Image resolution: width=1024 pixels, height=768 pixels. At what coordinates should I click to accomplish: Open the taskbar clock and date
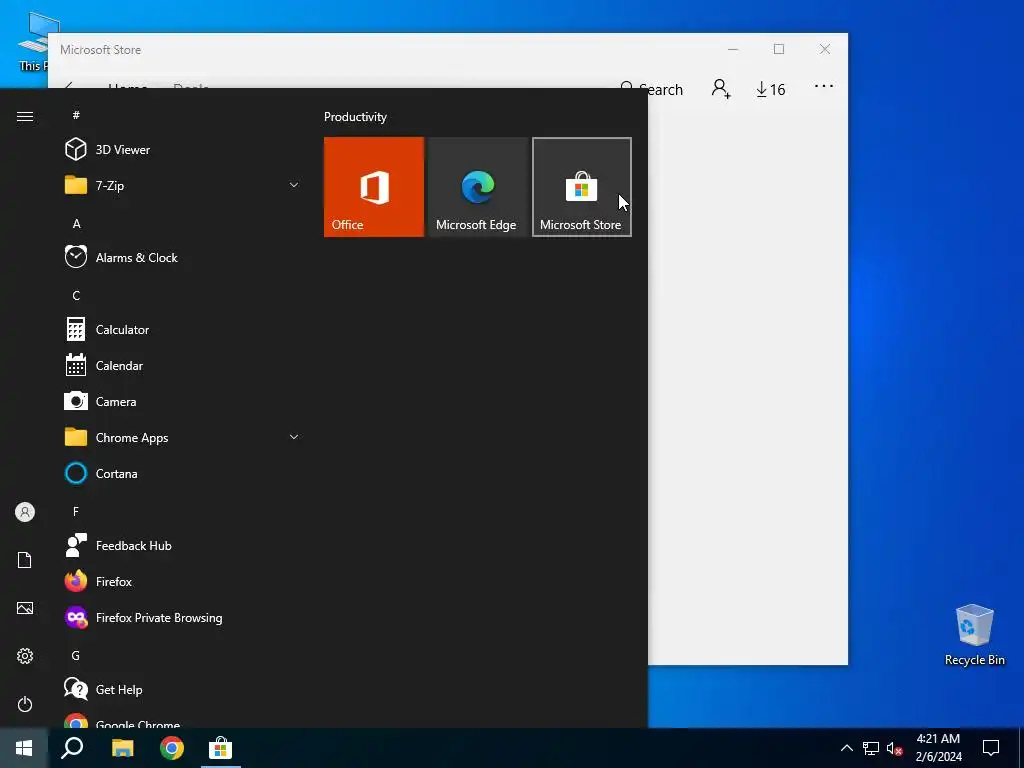(938, 748)
